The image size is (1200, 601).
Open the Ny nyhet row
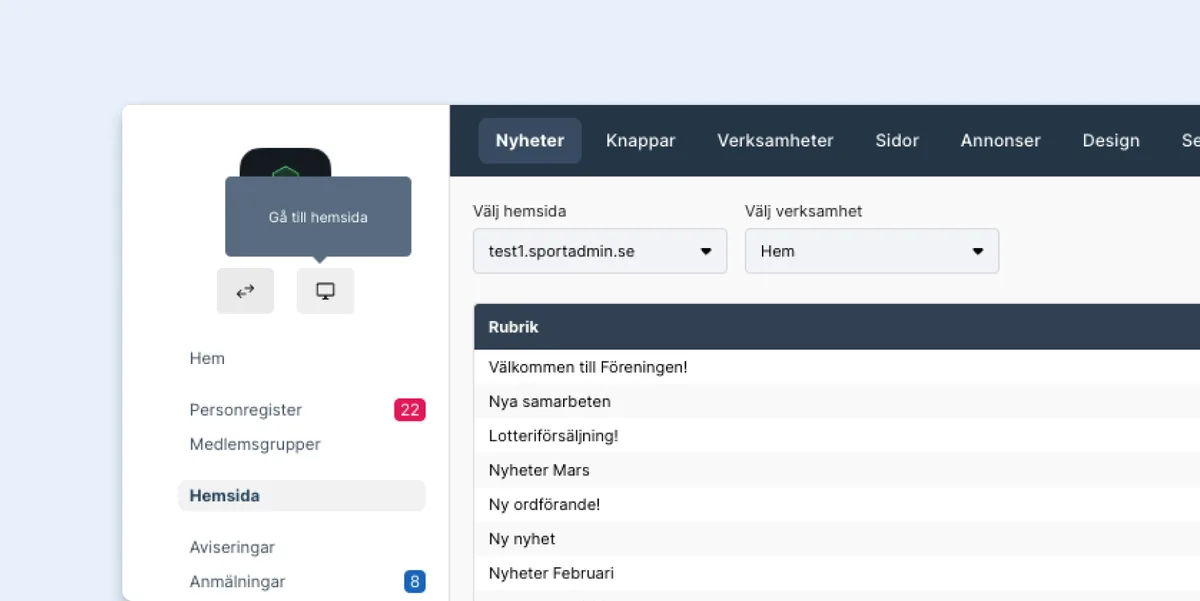(x=837, y=539)
